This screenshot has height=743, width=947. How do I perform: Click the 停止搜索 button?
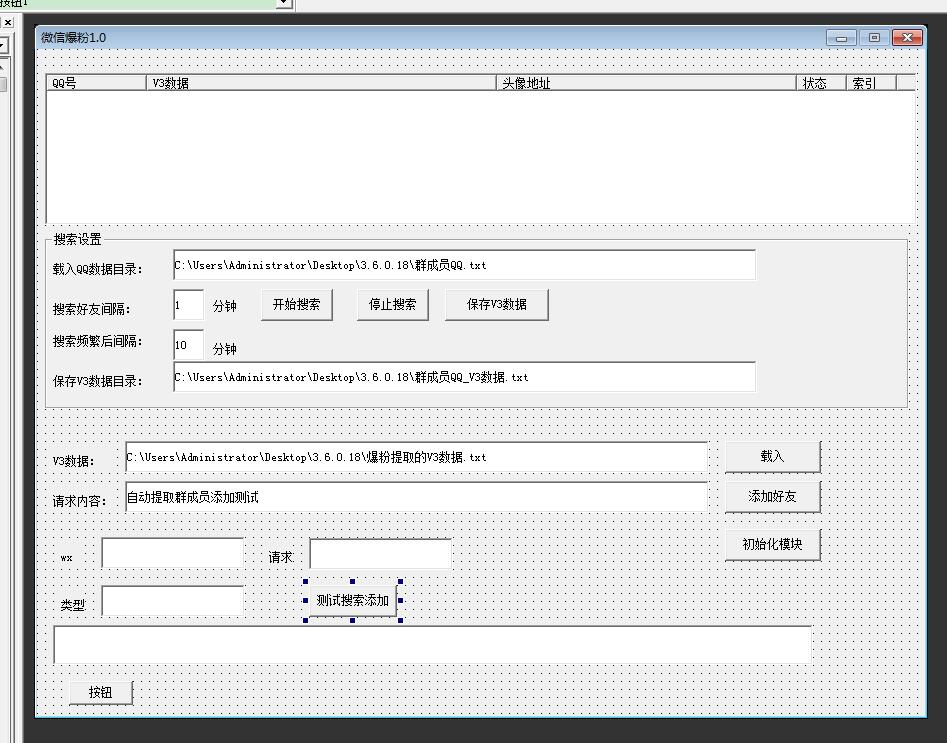pyautogui.click(x=393, y=304)
